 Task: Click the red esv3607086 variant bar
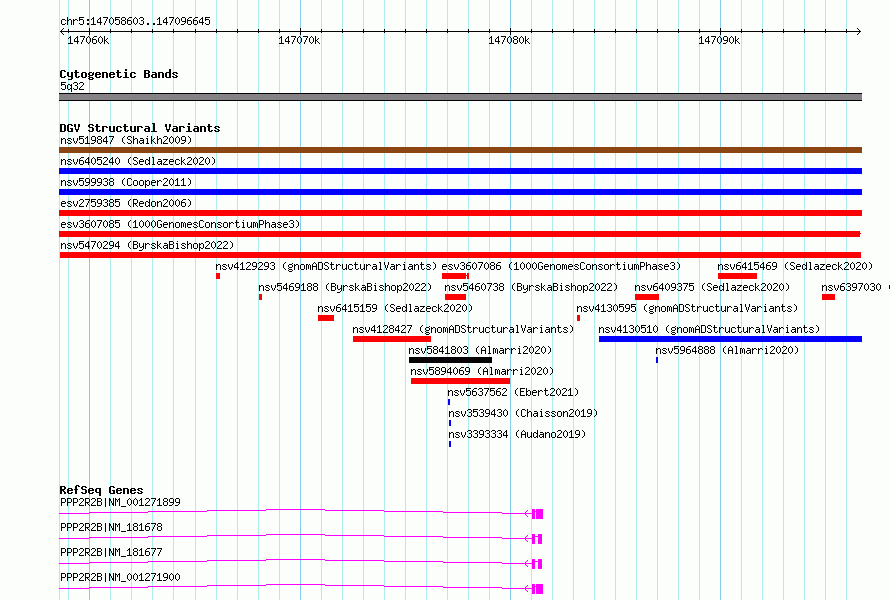click(x=455, y=276)
